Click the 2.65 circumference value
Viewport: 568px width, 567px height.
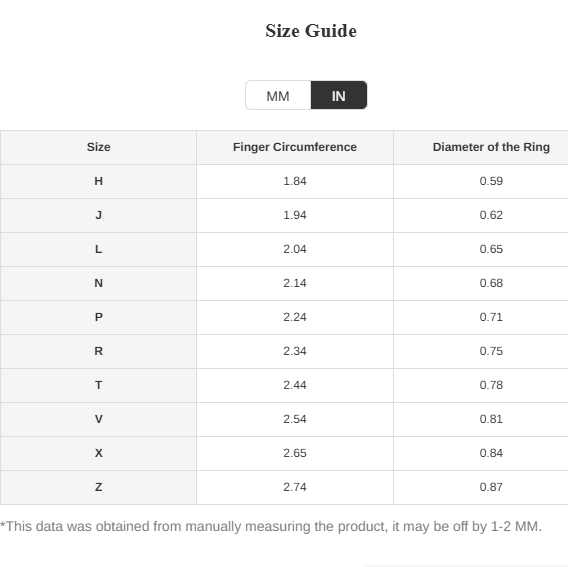pyautogui.click(x=295, y=453)
